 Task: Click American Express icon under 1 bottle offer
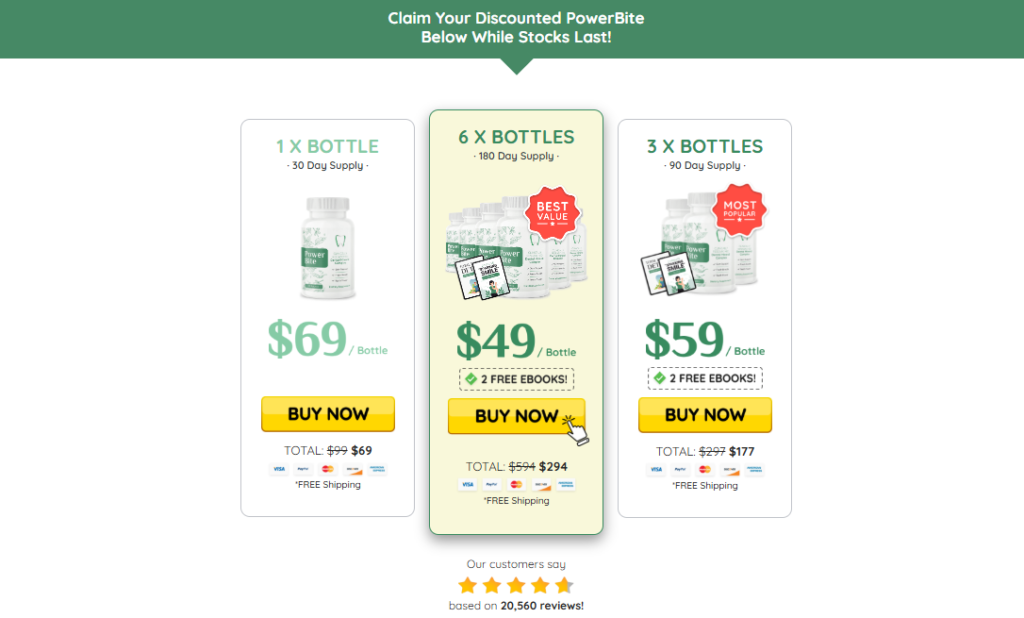click(377, 469)
